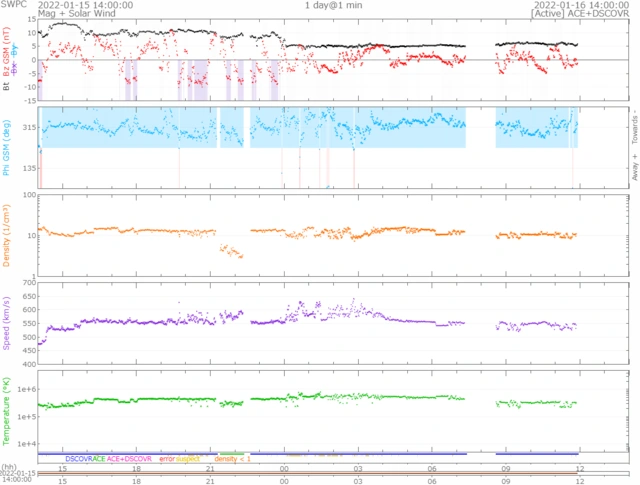This screenshot has width=640, height=485.
Task: Click the magenta ACE+DSCOVR legend entry
Action: (x=131, y=458)
